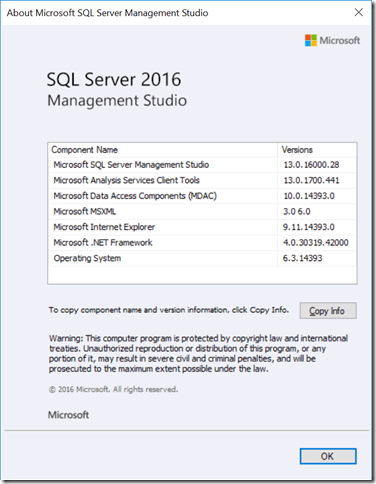This screenshot has width=376, height=484.
Task: Select the Versions column header
Action: pos(317,150)
